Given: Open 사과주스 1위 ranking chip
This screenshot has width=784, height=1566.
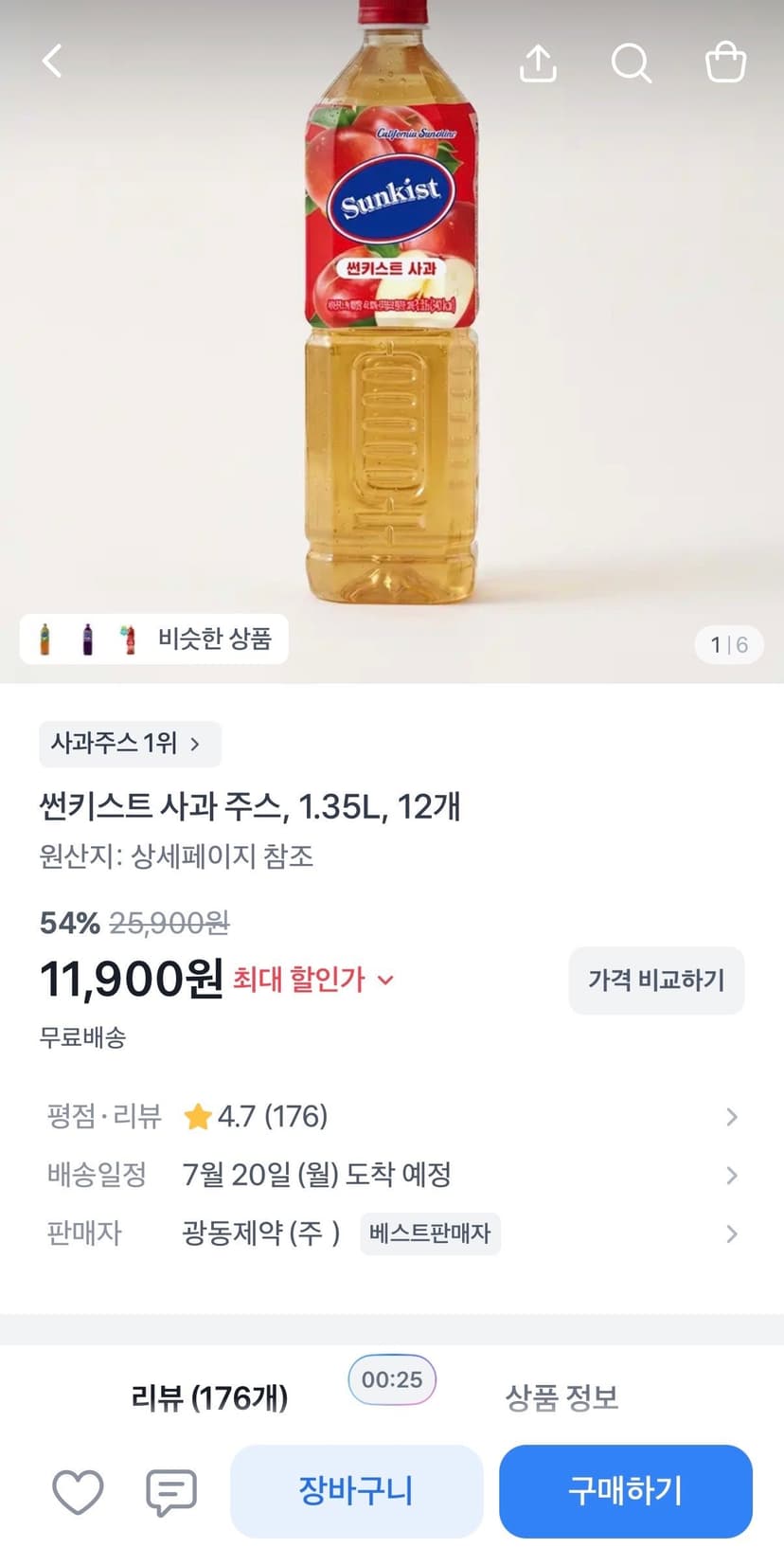Looking at the screenshot, I should click(x=130, y=744).
